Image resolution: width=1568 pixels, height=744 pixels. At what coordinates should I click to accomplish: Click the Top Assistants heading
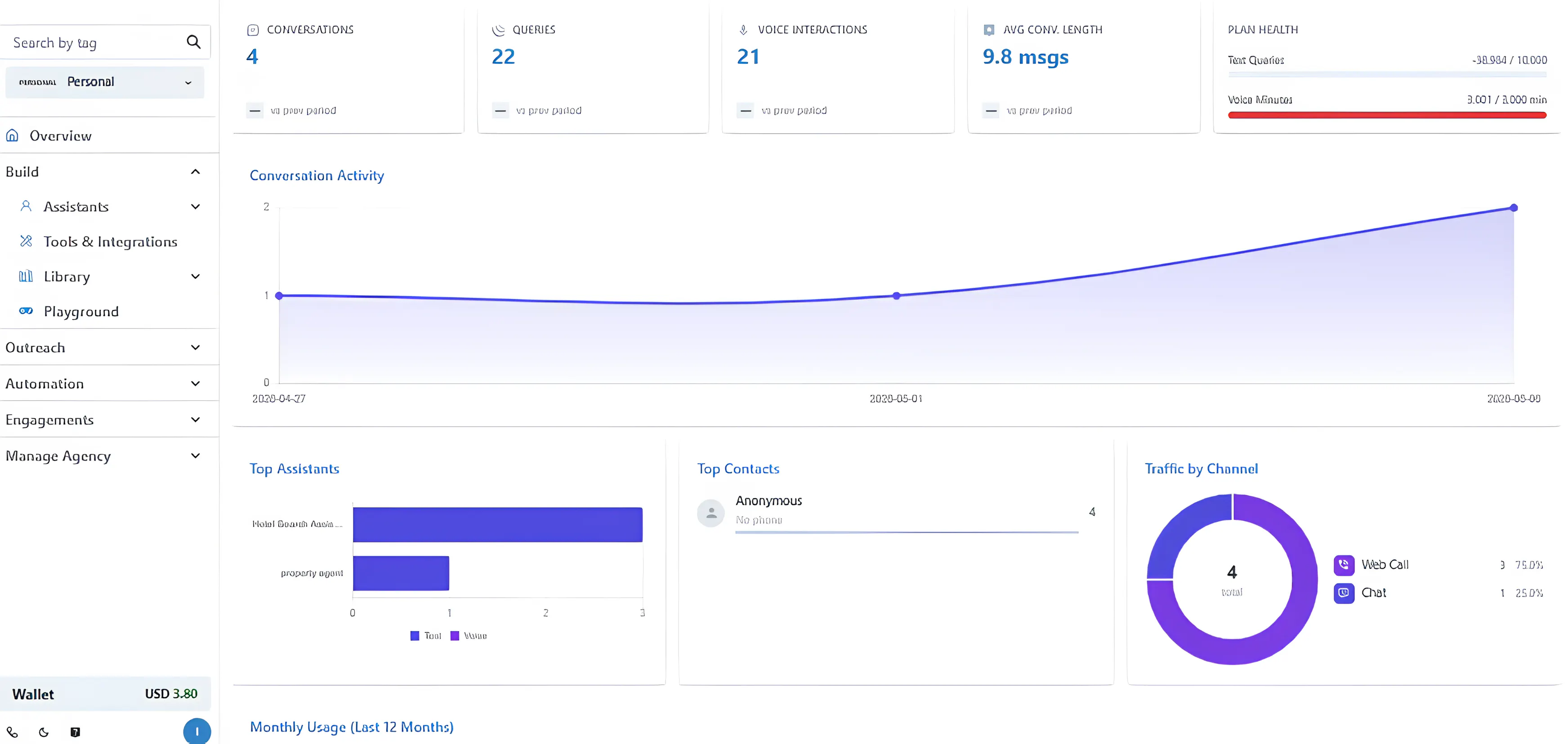(x=295, y=469)
